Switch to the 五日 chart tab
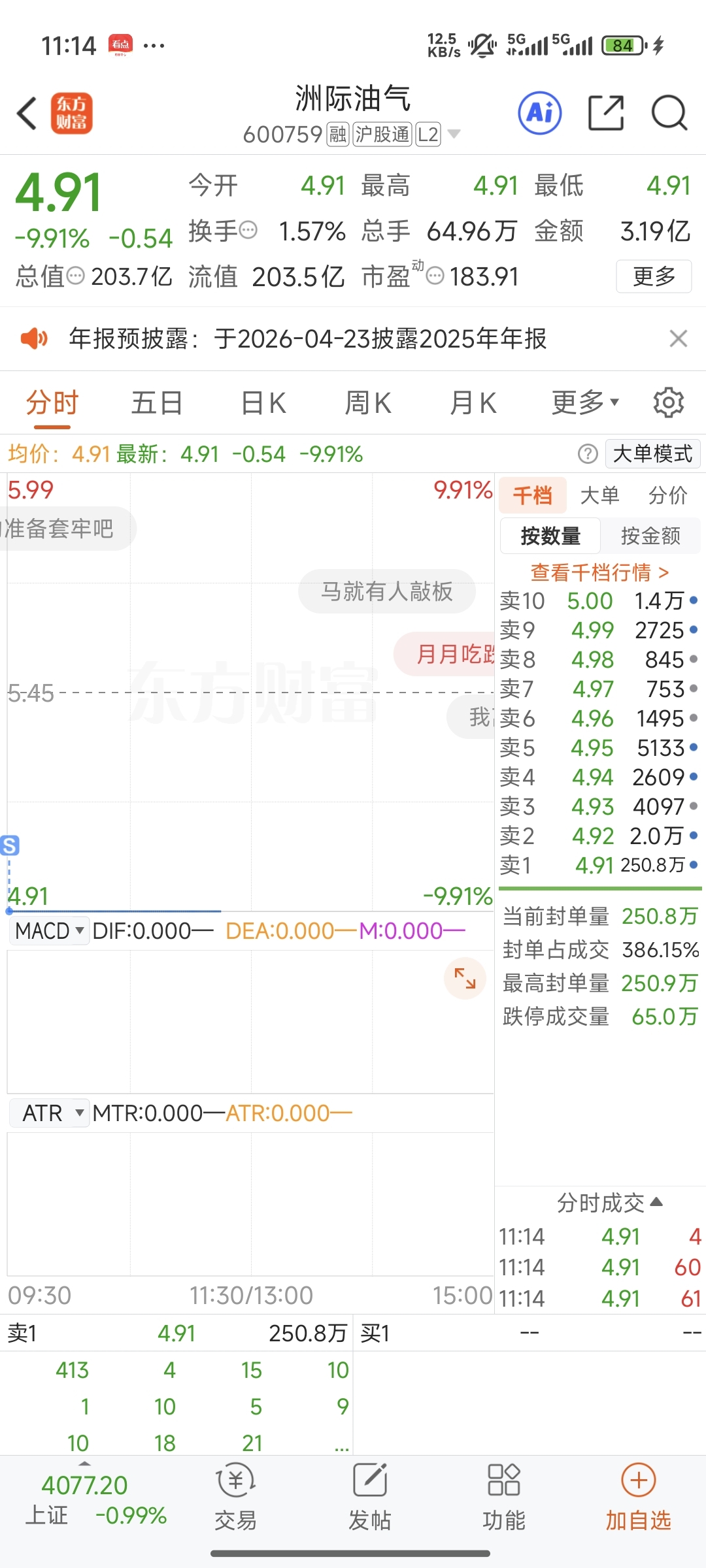 [156, 402]
